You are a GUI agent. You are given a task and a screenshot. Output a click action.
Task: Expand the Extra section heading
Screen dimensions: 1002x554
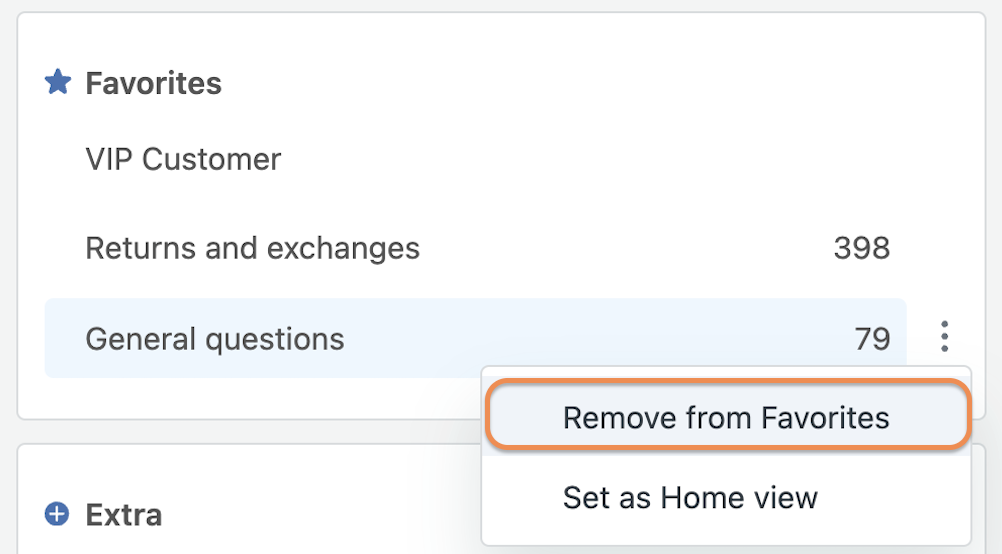click(124, 514)
